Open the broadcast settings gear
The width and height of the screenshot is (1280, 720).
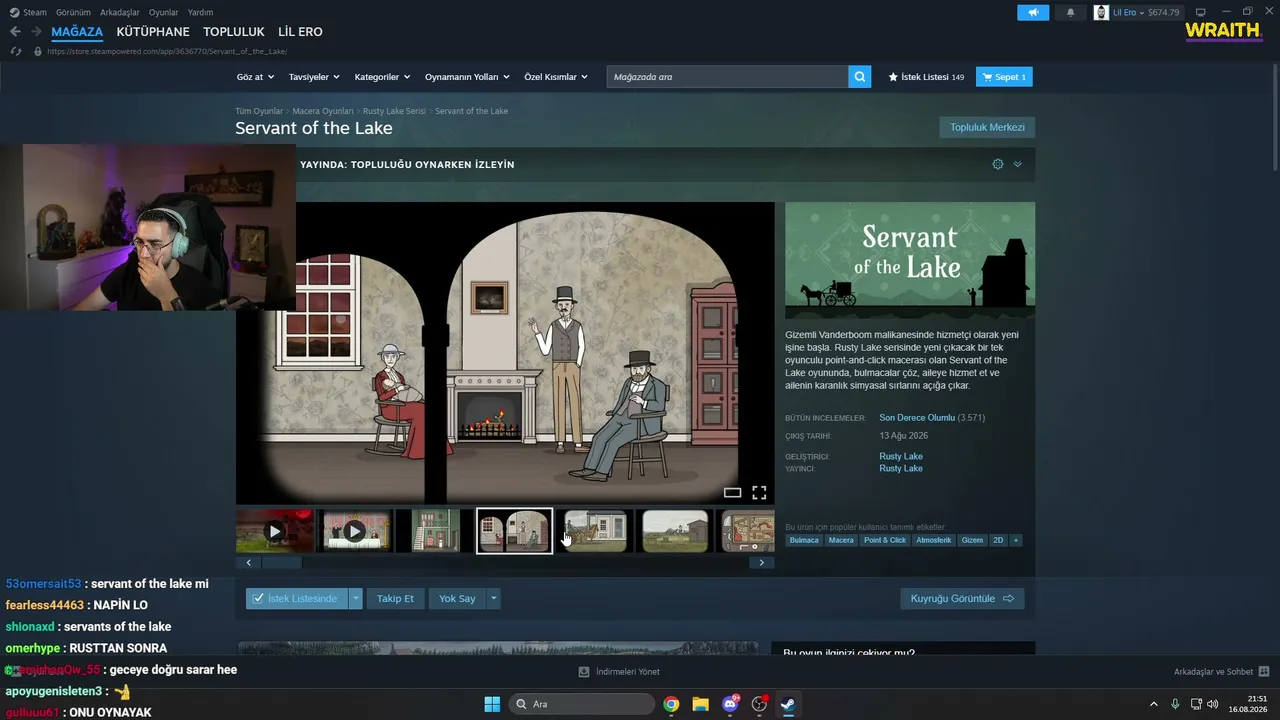pos(997,164)
